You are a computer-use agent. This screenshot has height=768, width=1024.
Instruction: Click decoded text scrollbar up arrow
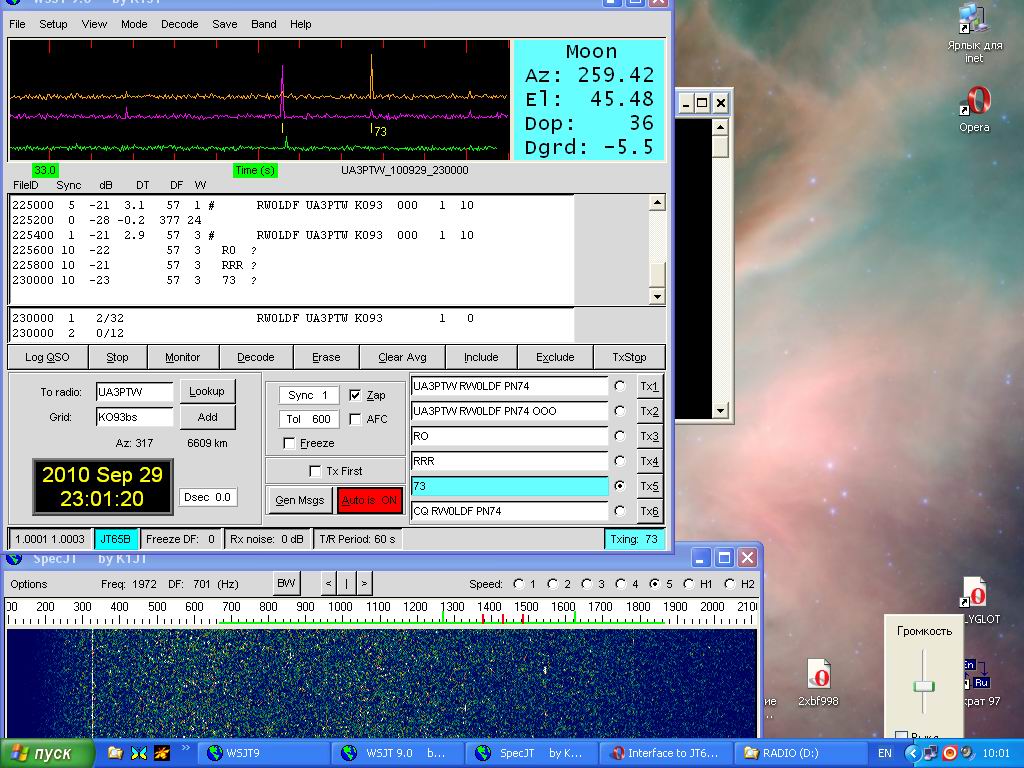tap(657, 202)
